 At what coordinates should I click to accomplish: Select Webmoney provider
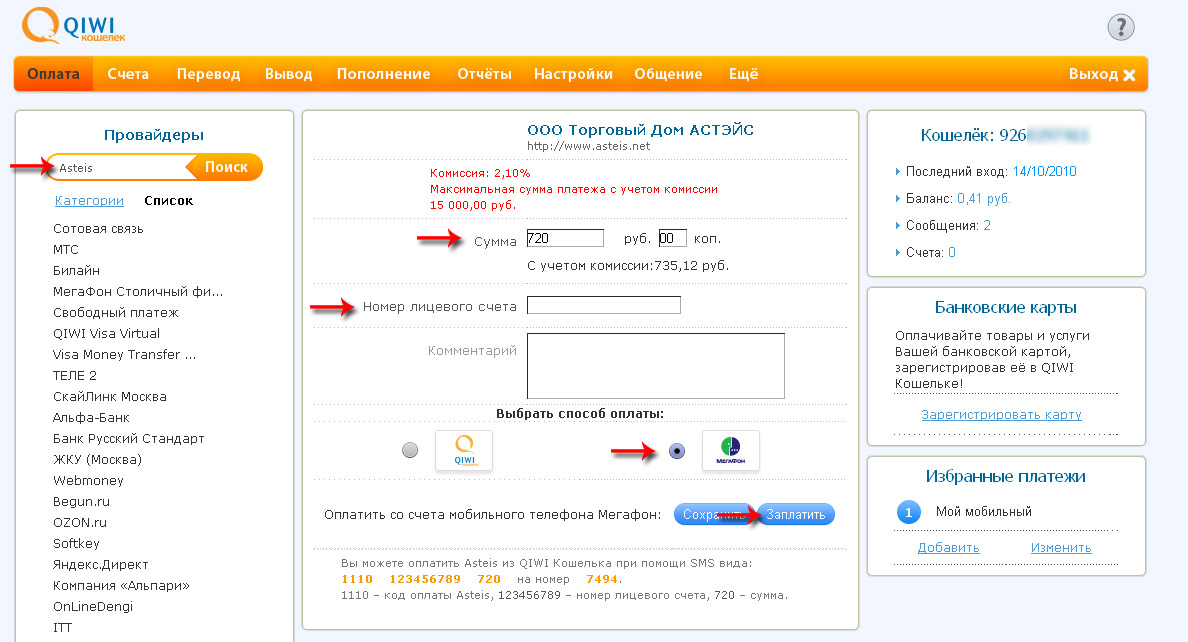(x=88, y=481)
